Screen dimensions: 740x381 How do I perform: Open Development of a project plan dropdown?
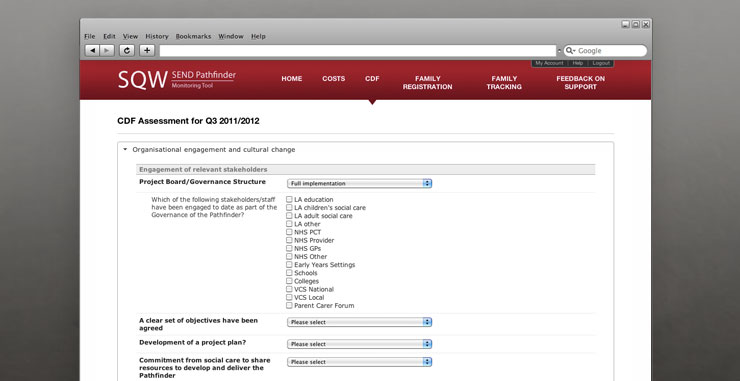[x=359, y=344]
